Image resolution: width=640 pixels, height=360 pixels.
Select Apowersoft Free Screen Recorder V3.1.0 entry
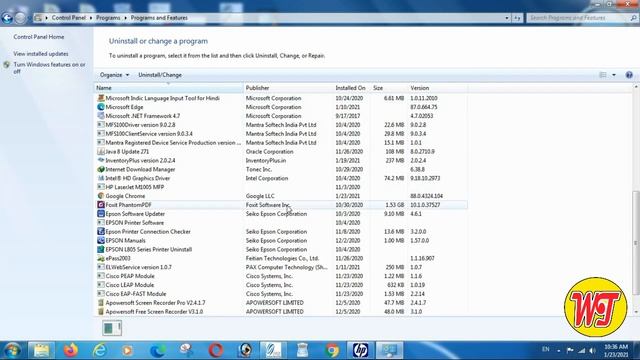(281, 312)
